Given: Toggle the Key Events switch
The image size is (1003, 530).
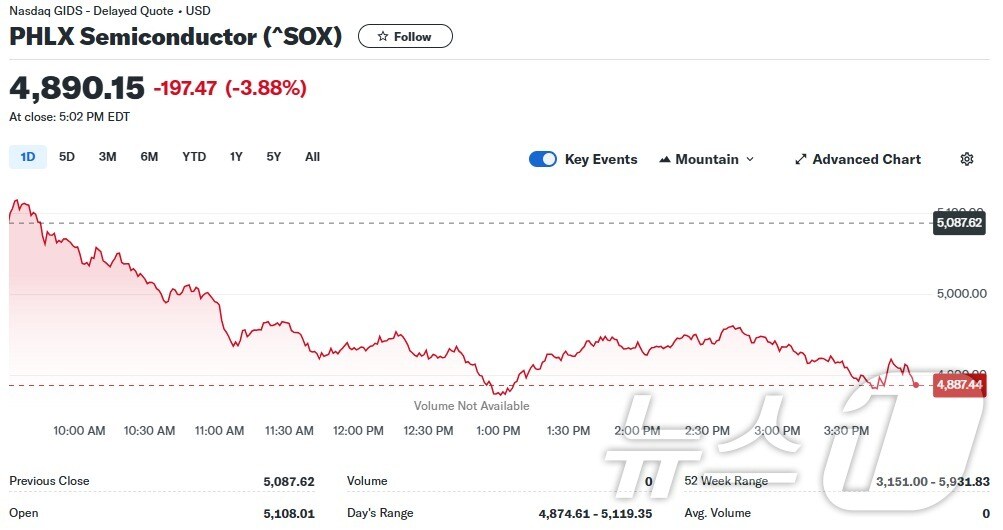Looking at the screenshot, I should pos(543,159).
